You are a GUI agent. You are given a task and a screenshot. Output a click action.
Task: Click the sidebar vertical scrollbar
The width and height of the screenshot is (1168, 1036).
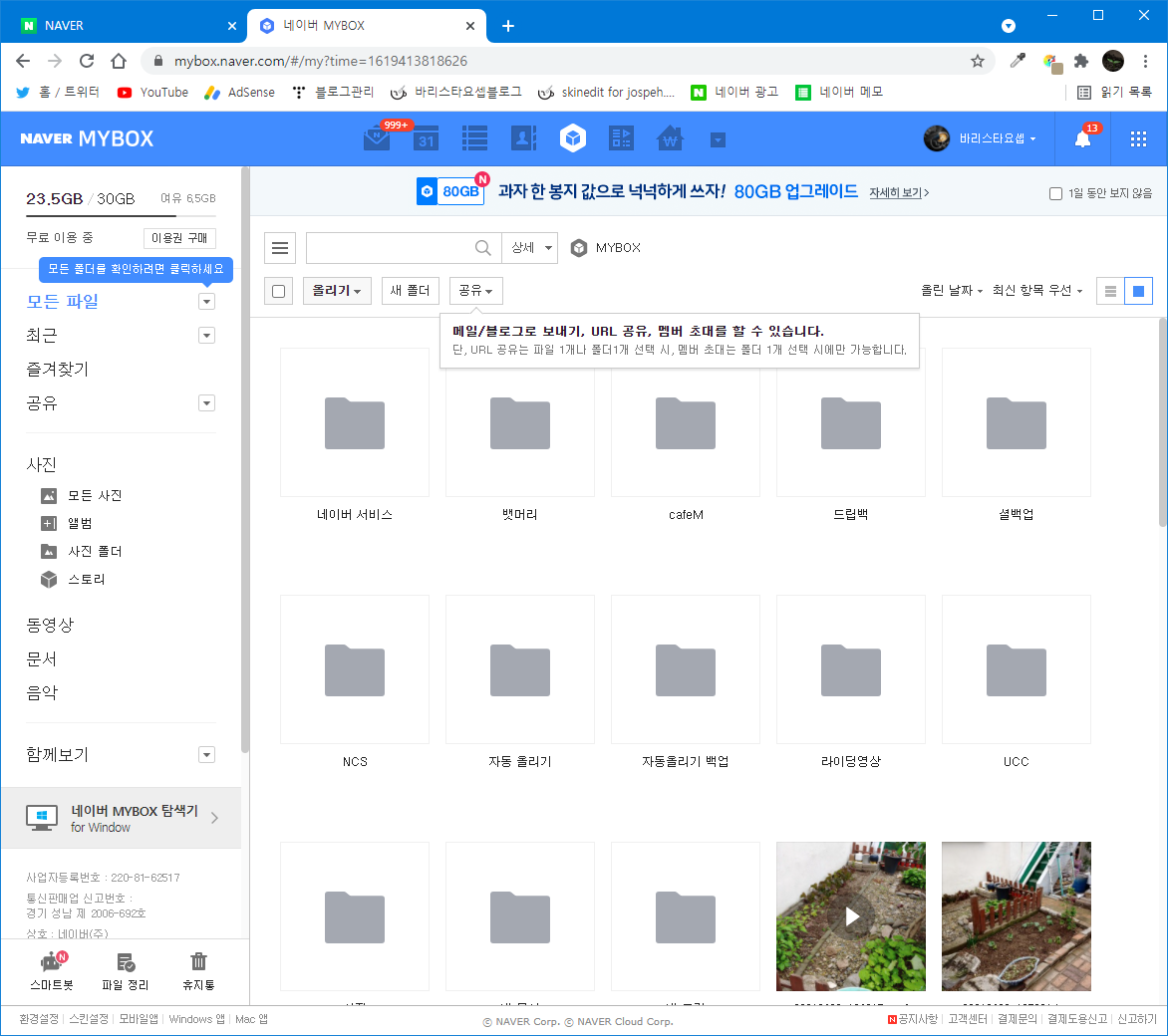(x=245, y=459)
